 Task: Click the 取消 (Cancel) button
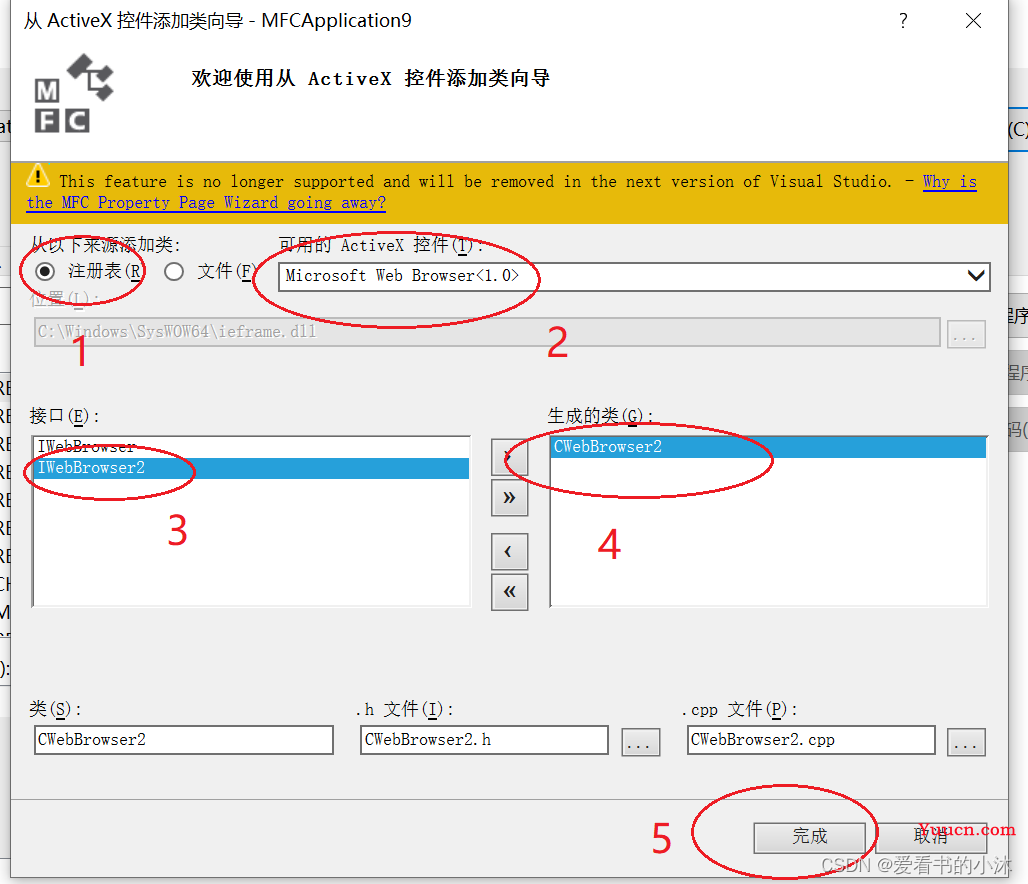coord(931,837)
